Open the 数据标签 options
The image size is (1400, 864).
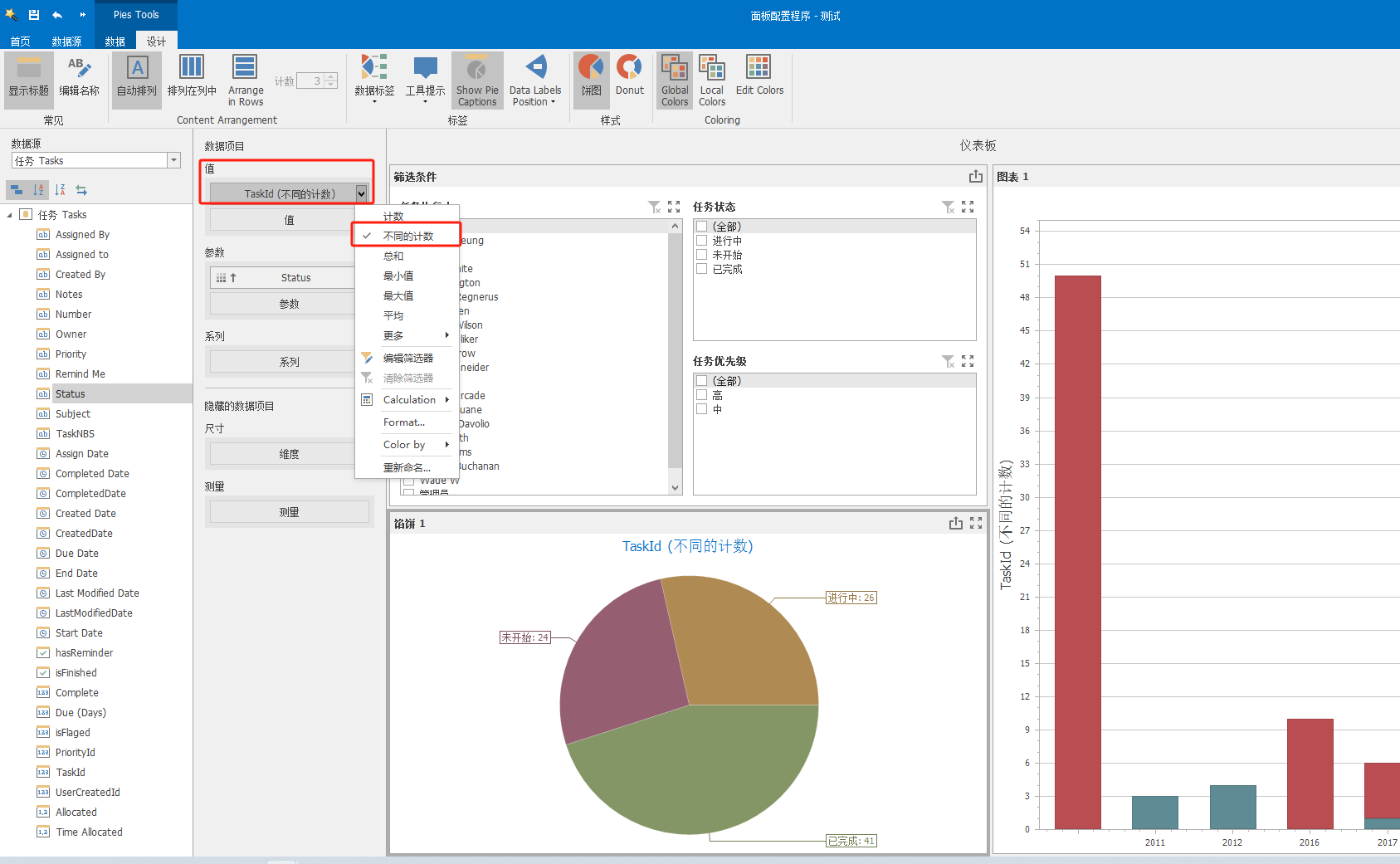[x=374, y=79]
